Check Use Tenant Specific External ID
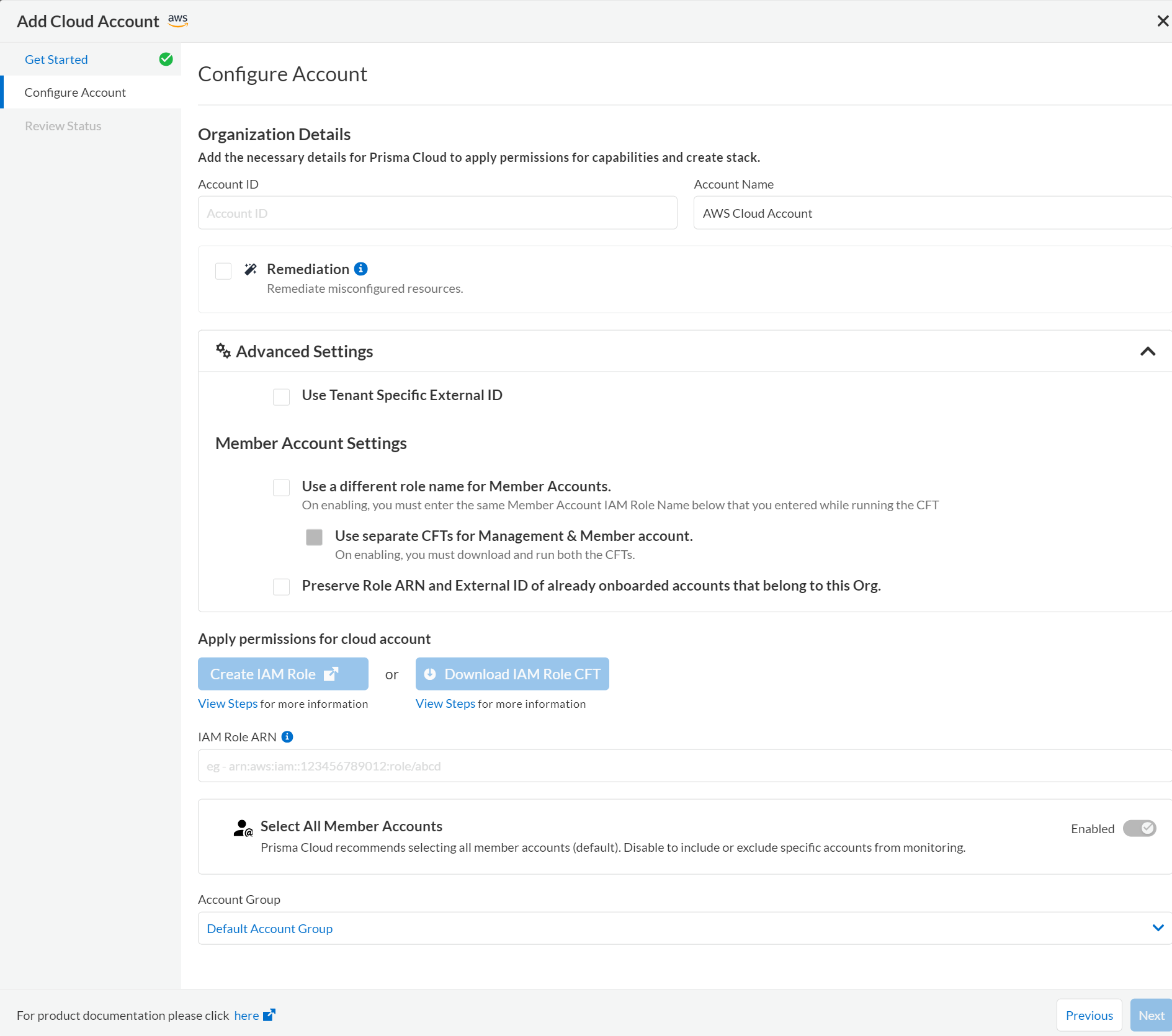The width and height of the screenshot is (1172, 1036). pos(282,397)
